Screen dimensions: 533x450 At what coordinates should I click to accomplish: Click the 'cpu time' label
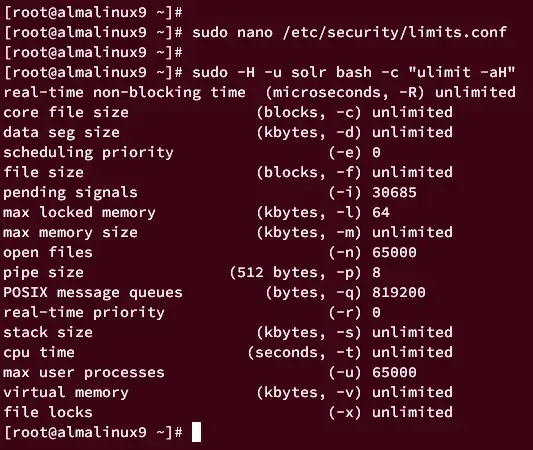39,352
